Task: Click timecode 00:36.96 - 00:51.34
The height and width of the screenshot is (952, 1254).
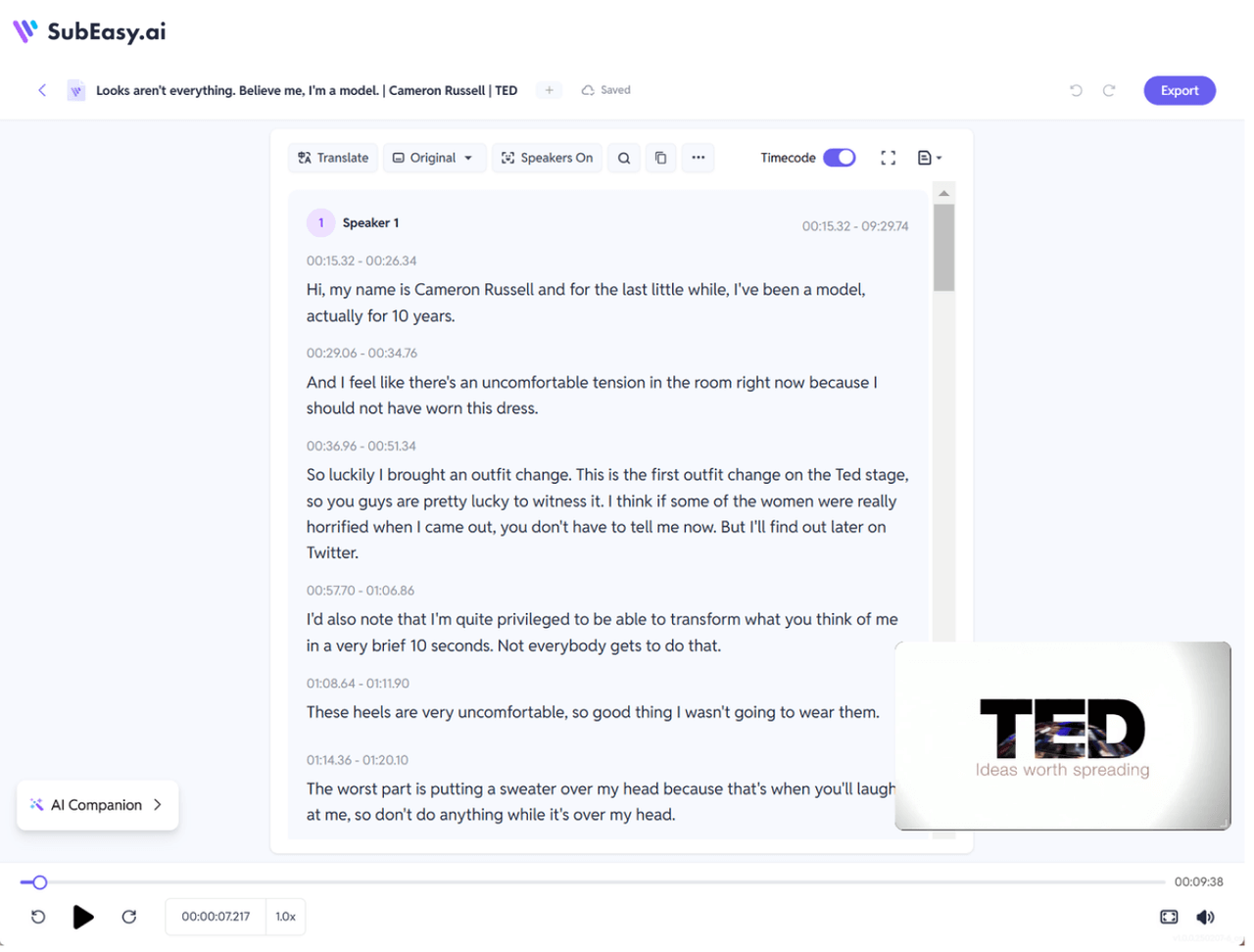Action: 362,447
